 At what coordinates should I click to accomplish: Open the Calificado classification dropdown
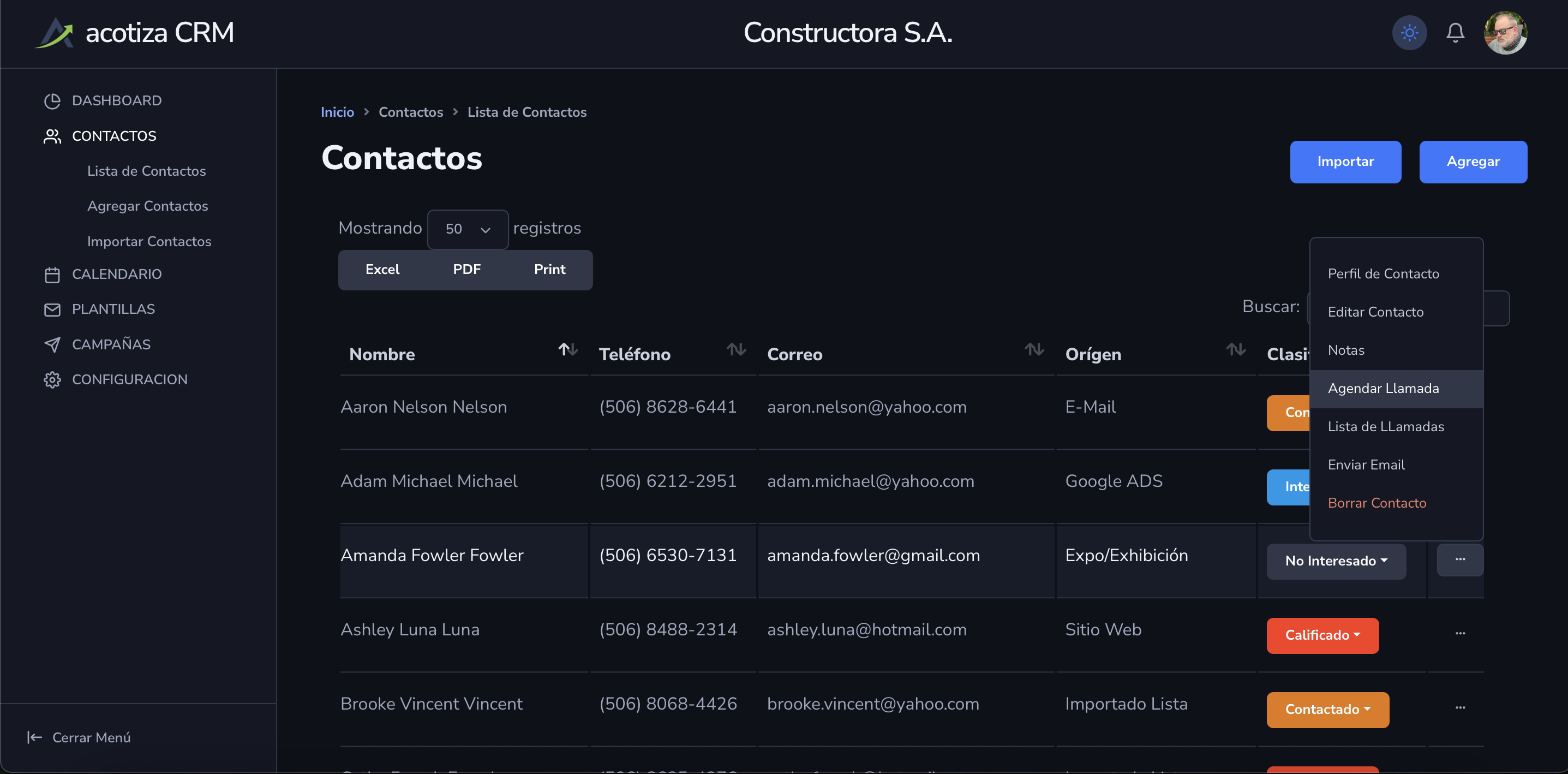tap(1322, 635)
